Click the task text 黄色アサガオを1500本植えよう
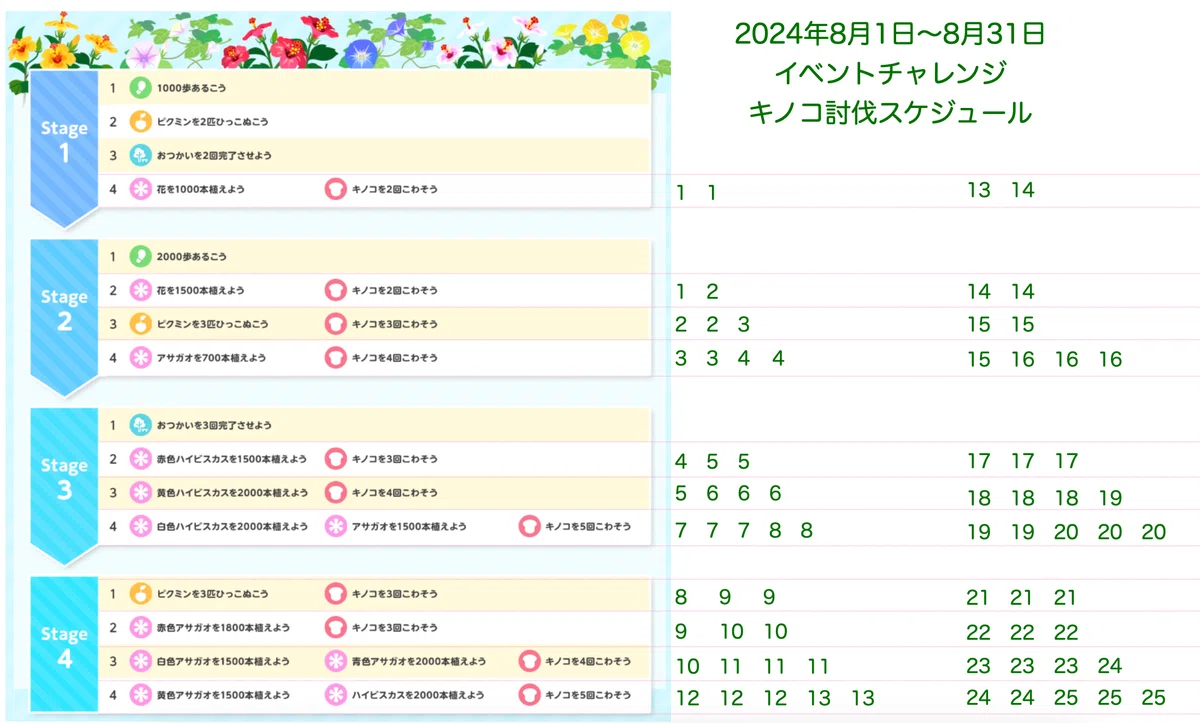The image size is (1200, 723). [223, 695]
